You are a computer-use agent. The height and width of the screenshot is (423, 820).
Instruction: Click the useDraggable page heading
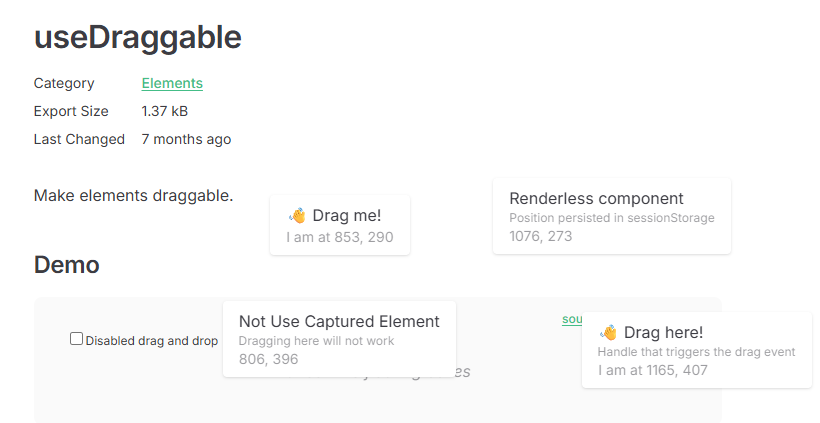pyautogui.click(x=138, y=37)
